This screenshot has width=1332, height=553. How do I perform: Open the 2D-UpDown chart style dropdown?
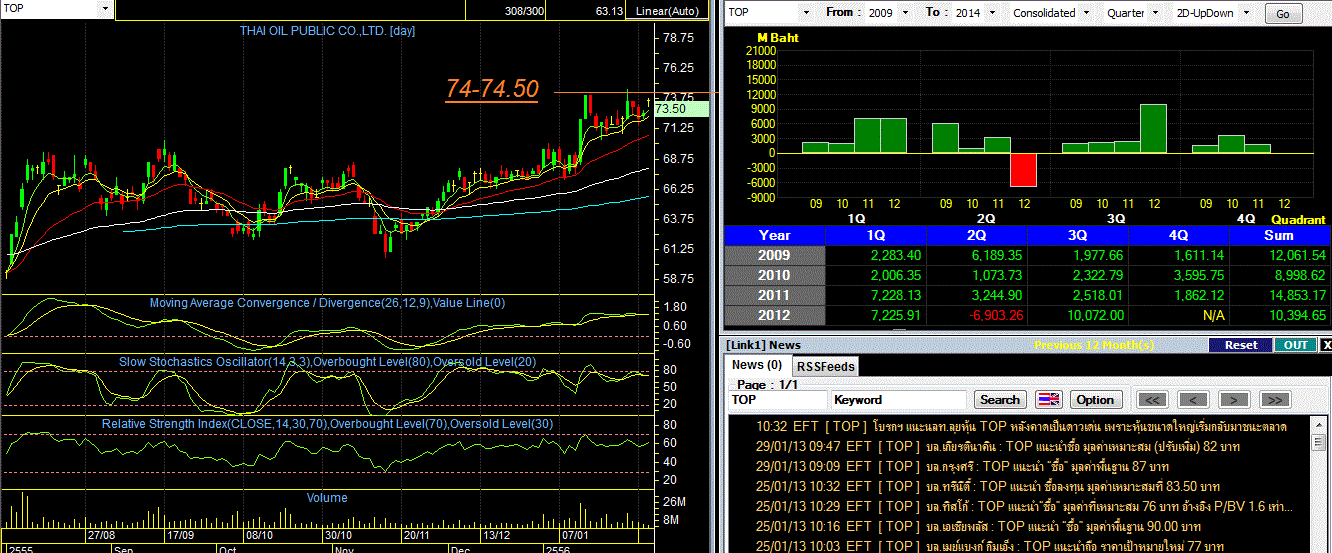1245,13
